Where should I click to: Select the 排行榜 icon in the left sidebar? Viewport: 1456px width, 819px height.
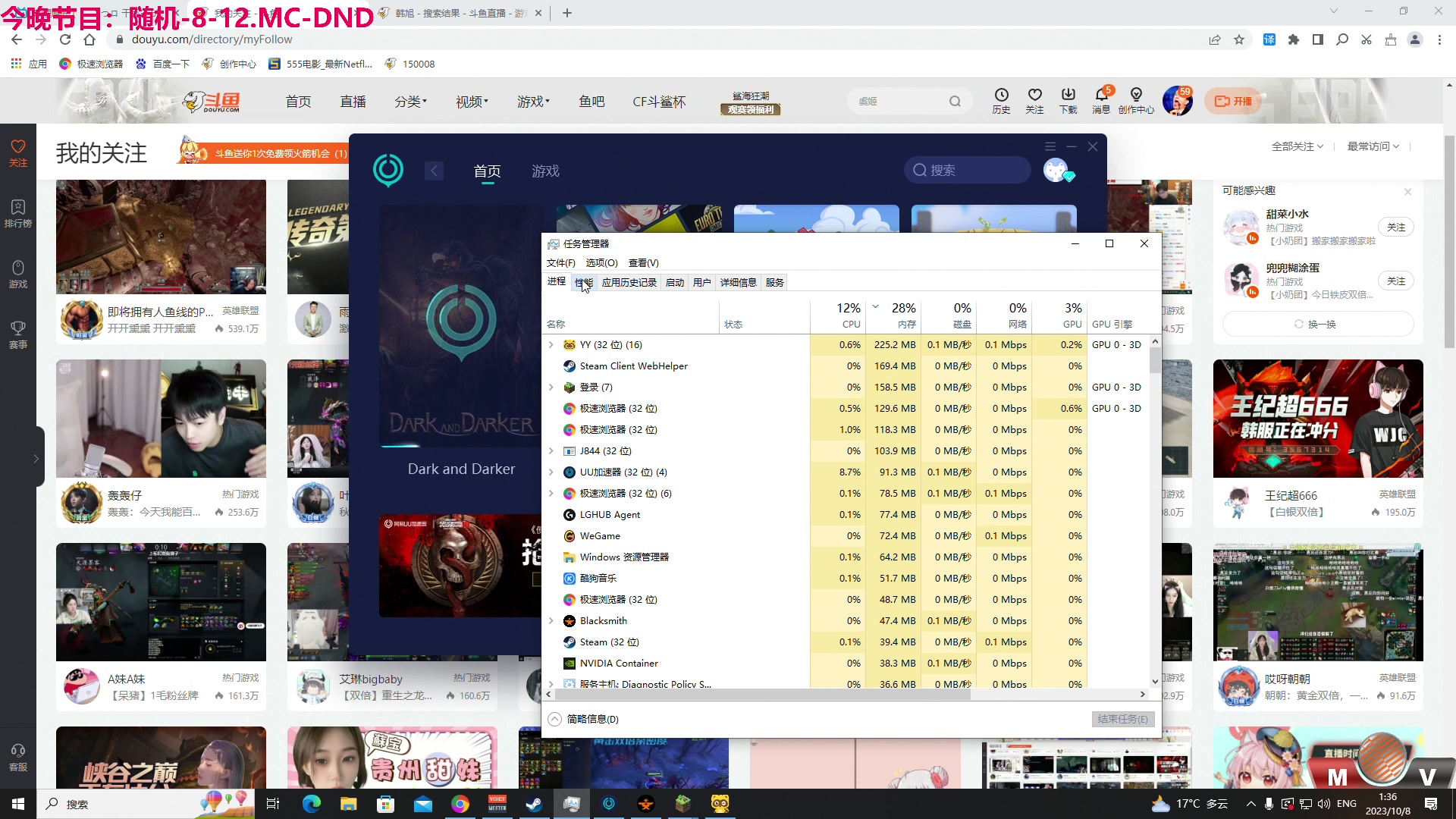coord(17,212)
